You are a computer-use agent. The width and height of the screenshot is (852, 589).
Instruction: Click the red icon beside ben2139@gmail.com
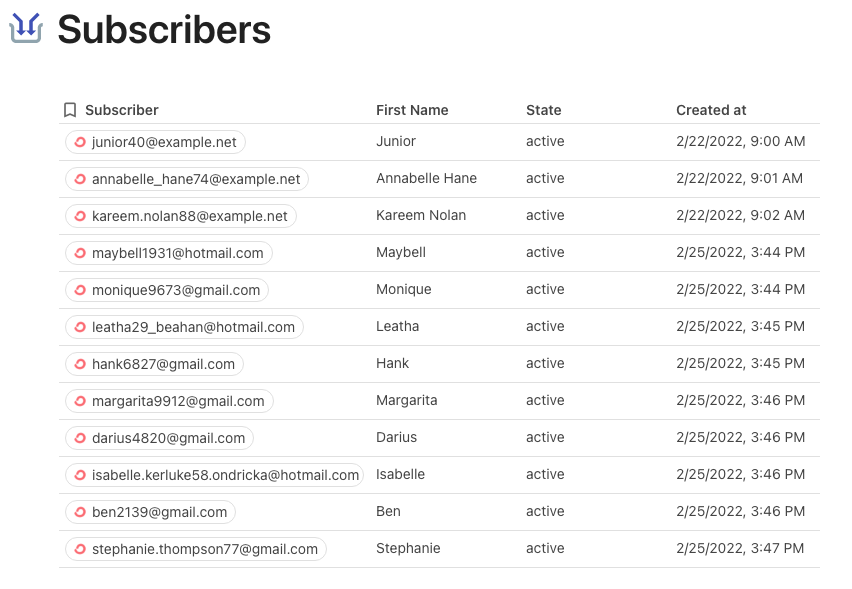(x=80, y=512)
